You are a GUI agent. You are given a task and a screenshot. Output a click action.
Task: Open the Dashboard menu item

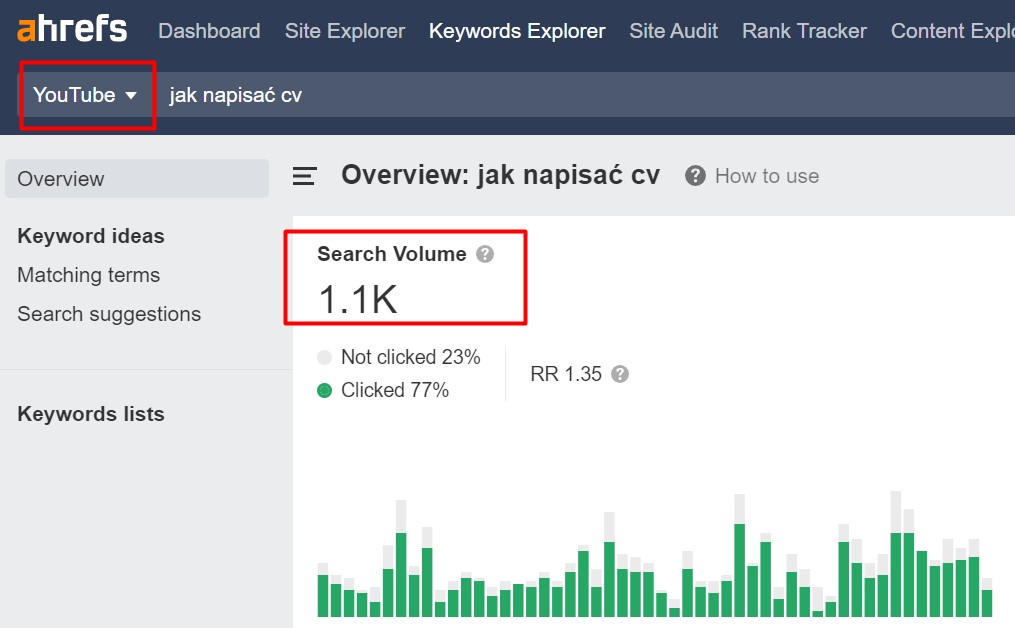(x=209, y=30)
